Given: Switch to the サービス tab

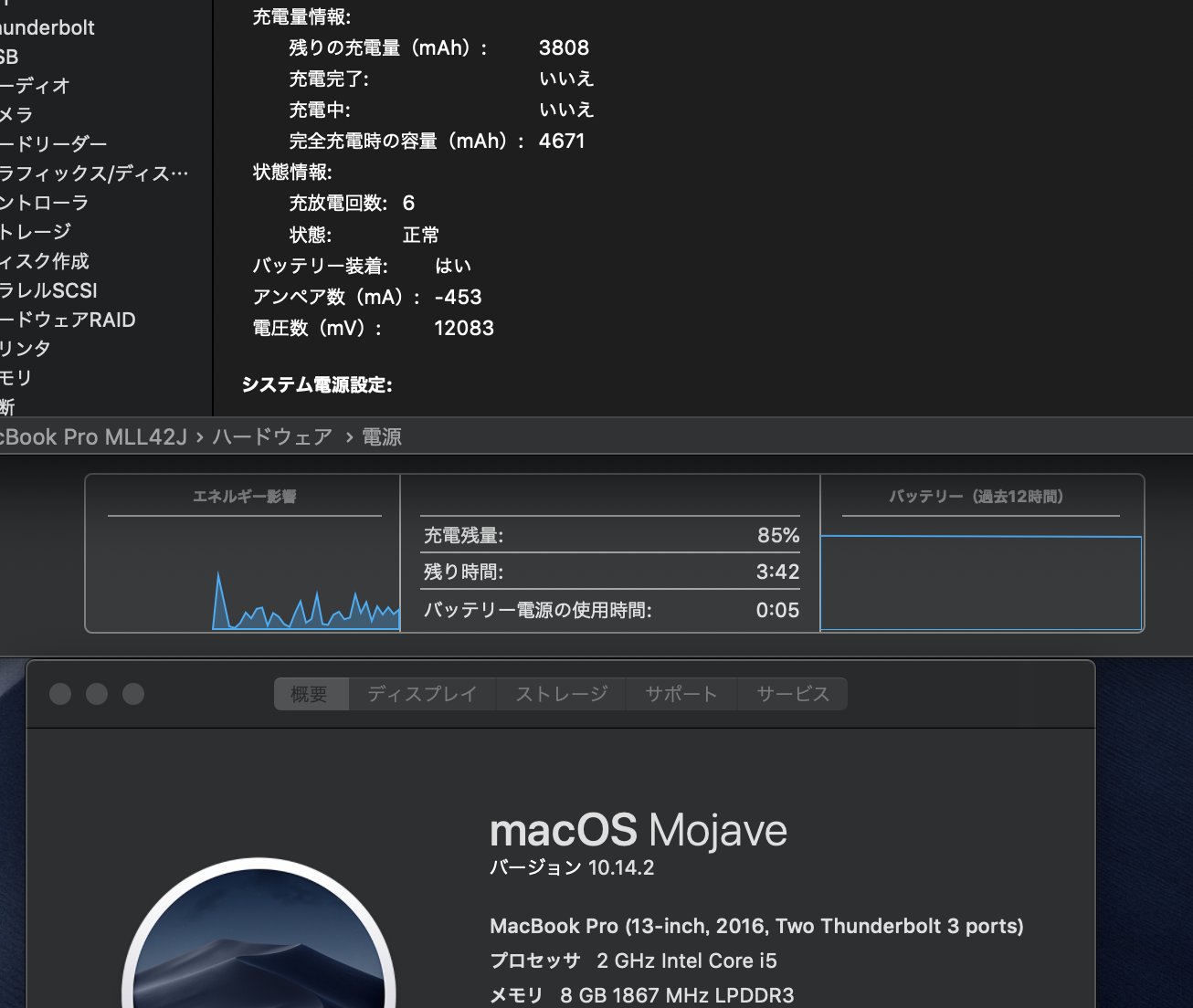Looking at the screenshot, I should (792, 694).
